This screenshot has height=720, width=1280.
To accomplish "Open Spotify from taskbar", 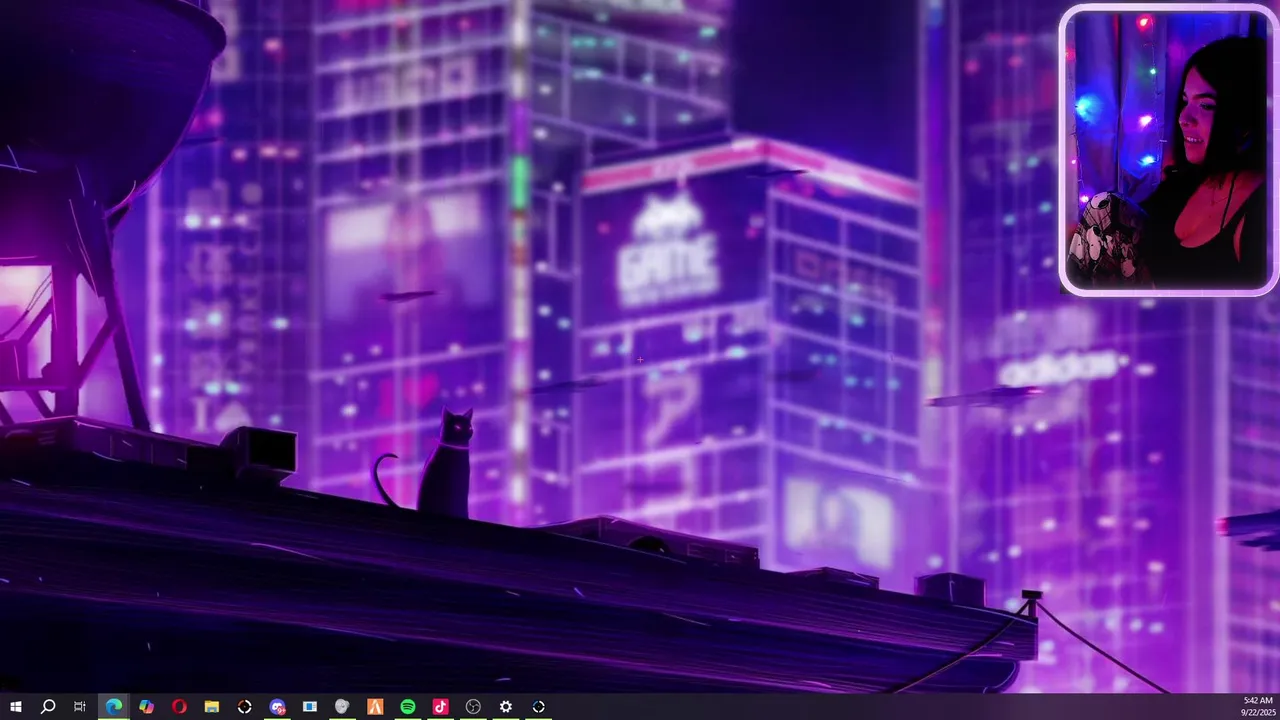I will click(408, 707).
